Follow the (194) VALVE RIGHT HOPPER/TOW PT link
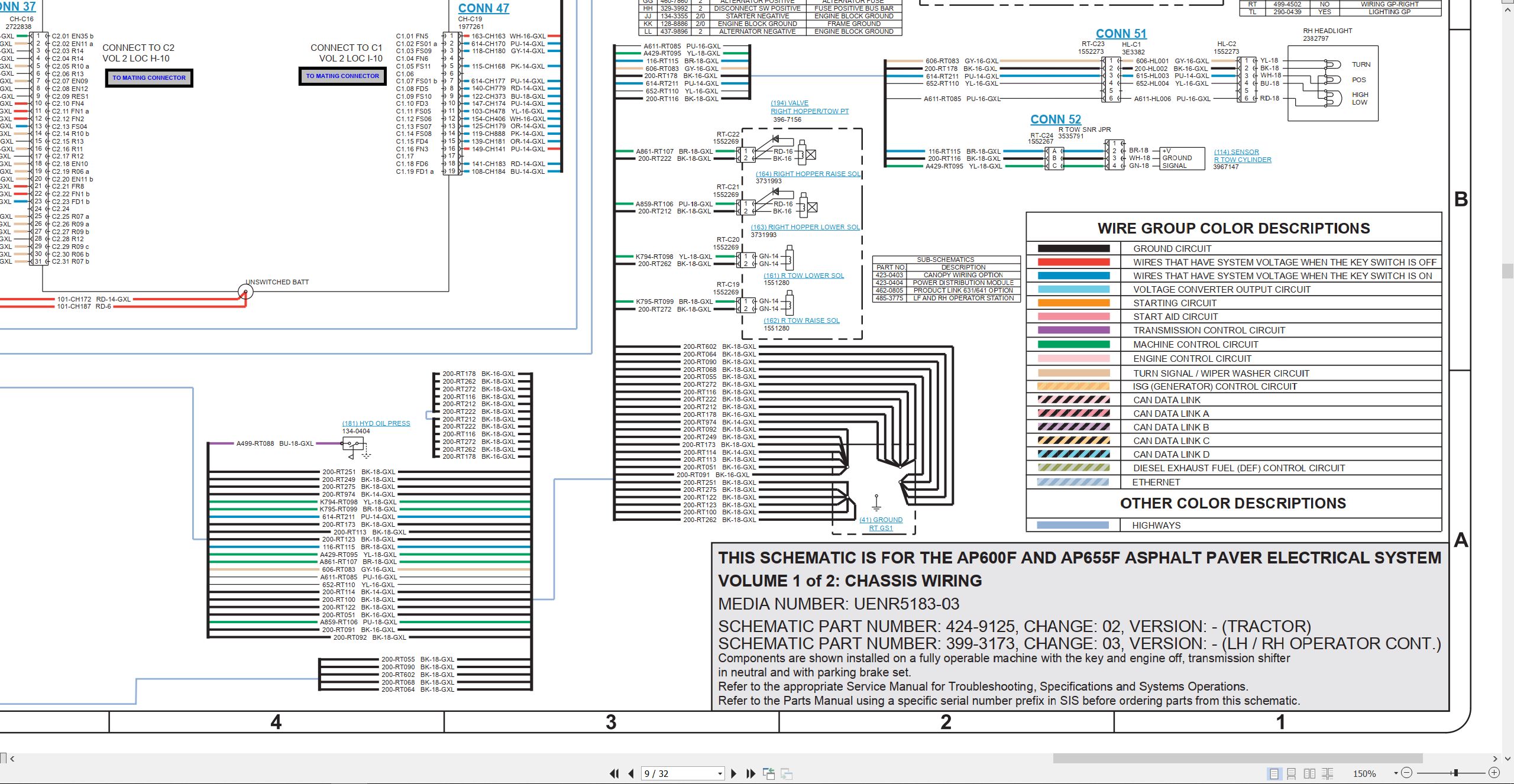1514x784 pixels. point(809,107)
